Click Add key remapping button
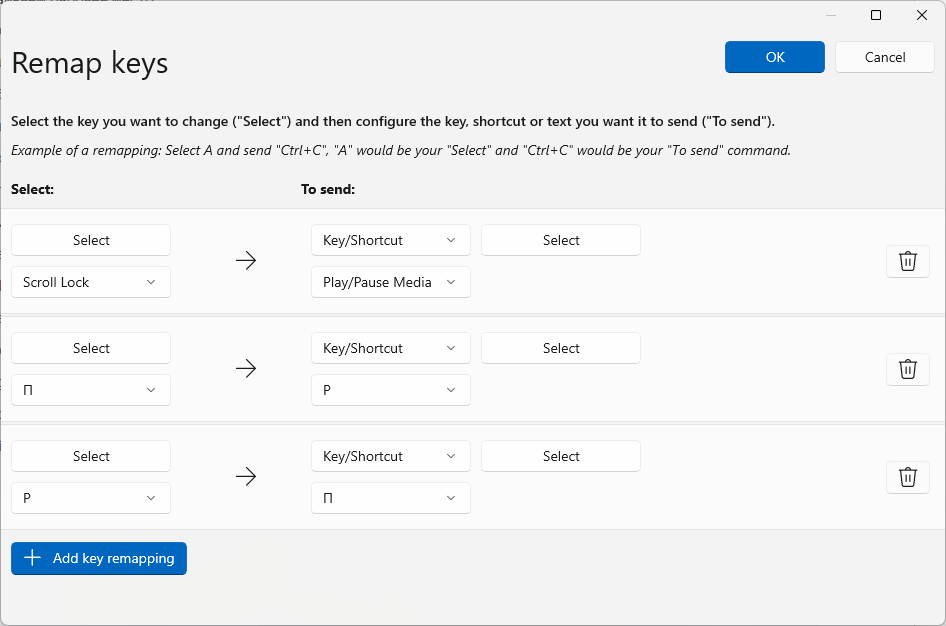 pyautogui.click(x=99, y=558)
